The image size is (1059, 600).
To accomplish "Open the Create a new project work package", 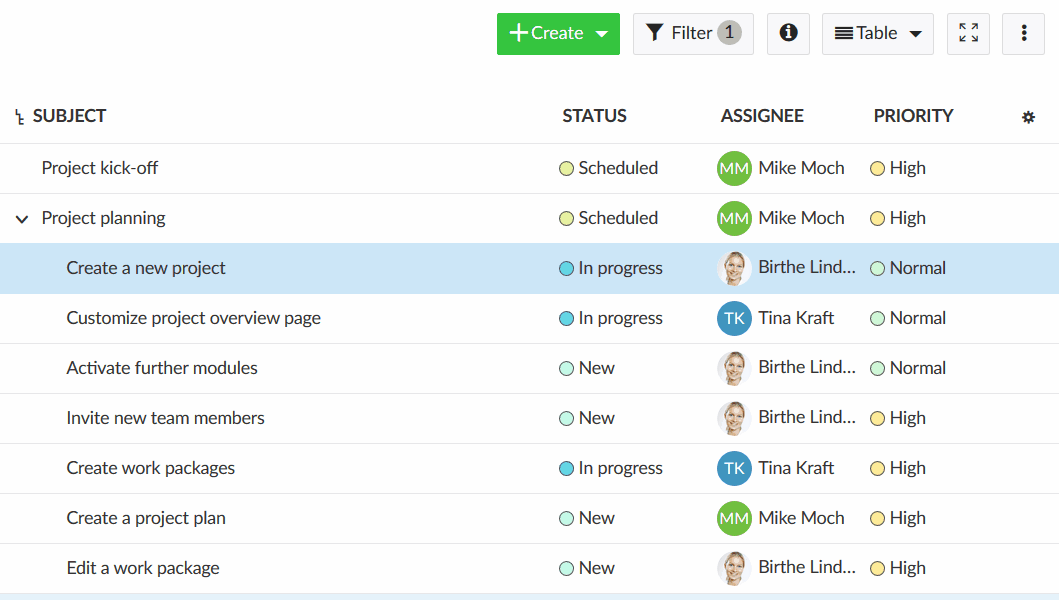I will point(146,268).
